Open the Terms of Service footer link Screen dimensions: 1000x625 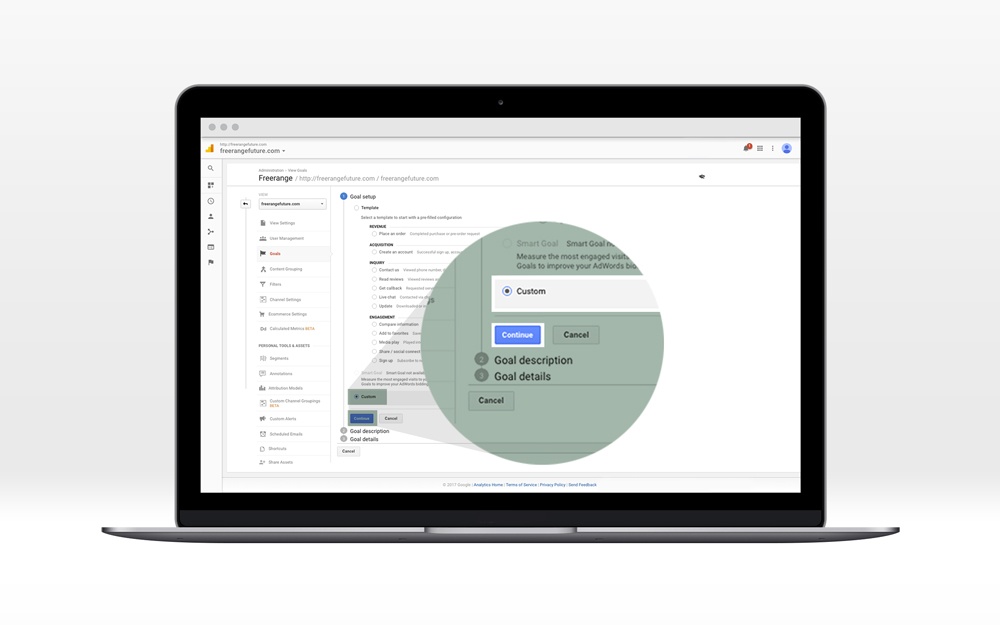point(521,485)
